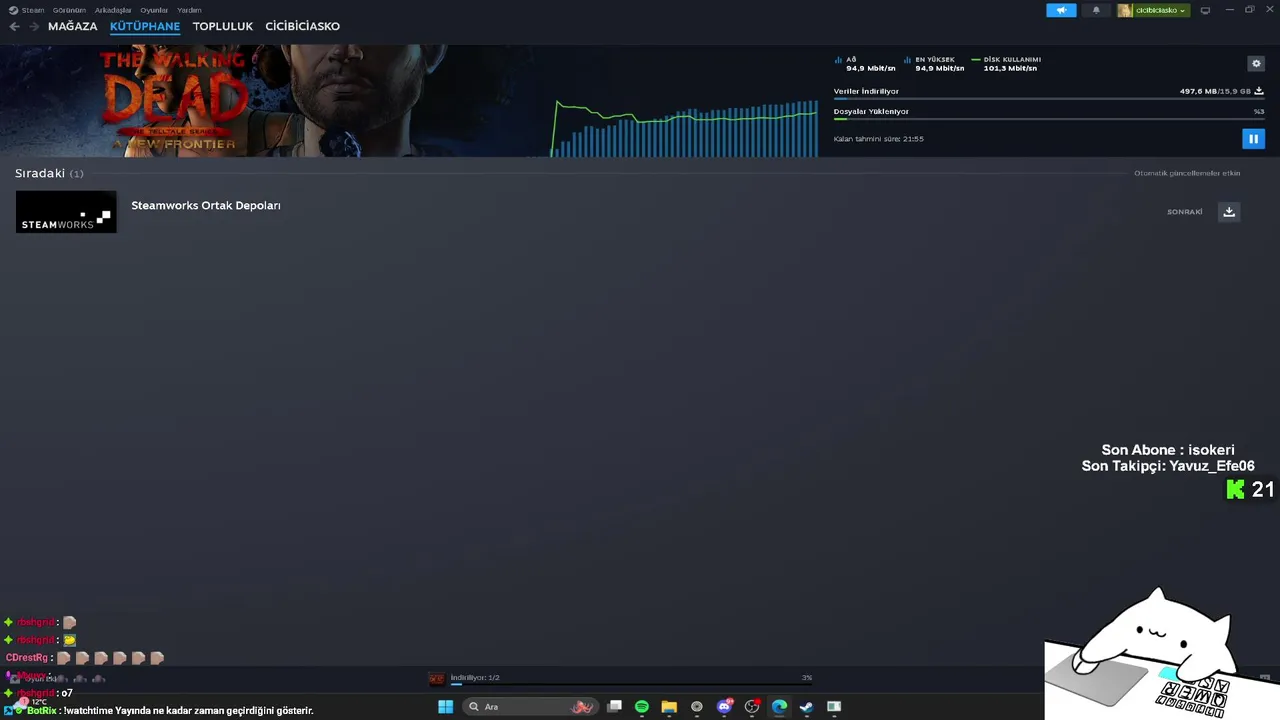
Task: Click the network download speed graph
Action: point(685,128)
